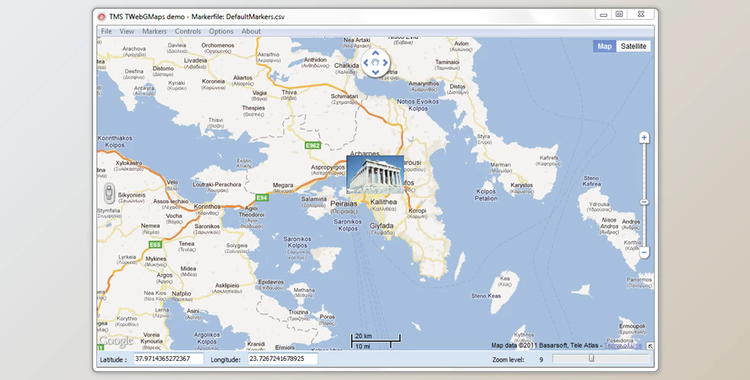Click the Steno Keas label
Screen dimensions: 750x380
486,296
